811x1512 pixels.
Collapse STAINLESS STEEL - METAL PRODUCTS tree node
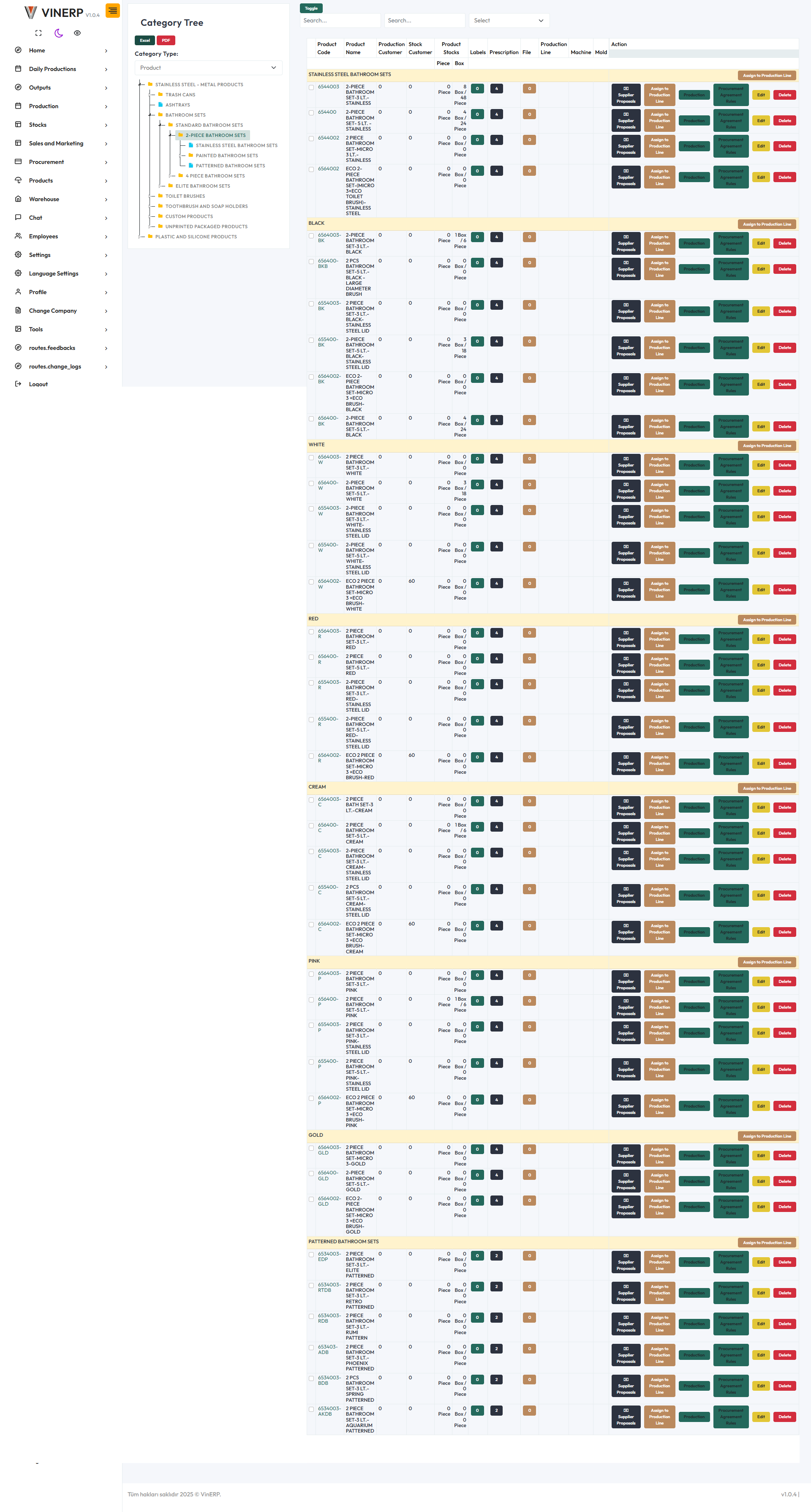(x=141, y=85)
